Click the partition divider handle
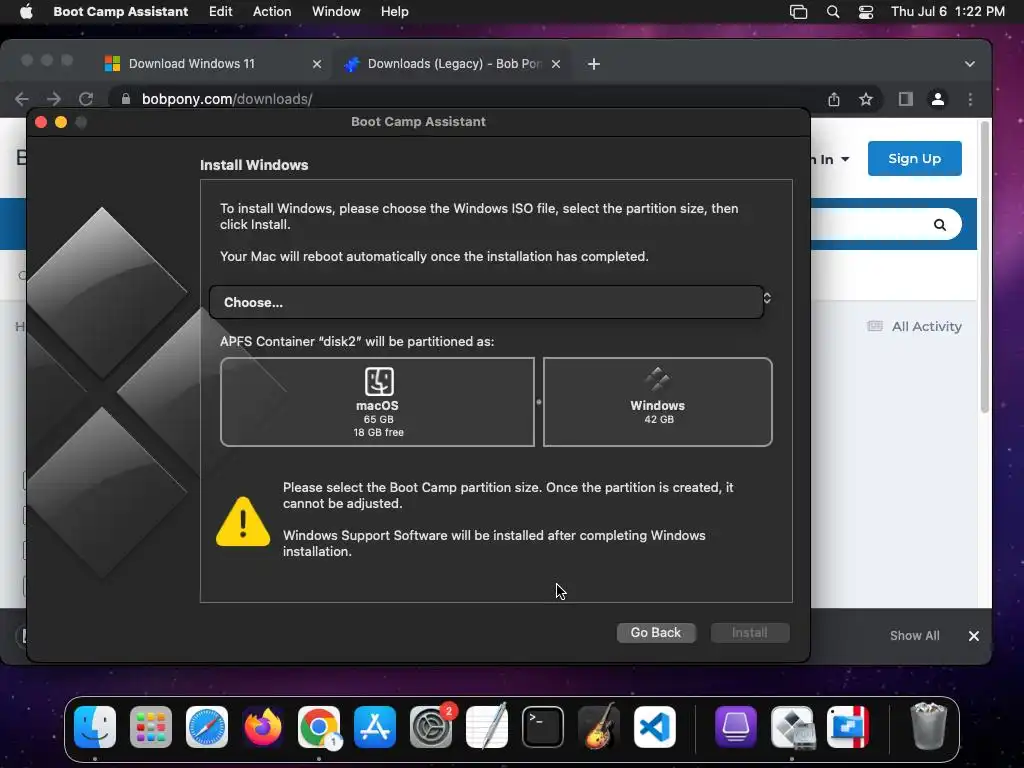Viewport: 1024px width, 768px height. click(x=539, y=402)
